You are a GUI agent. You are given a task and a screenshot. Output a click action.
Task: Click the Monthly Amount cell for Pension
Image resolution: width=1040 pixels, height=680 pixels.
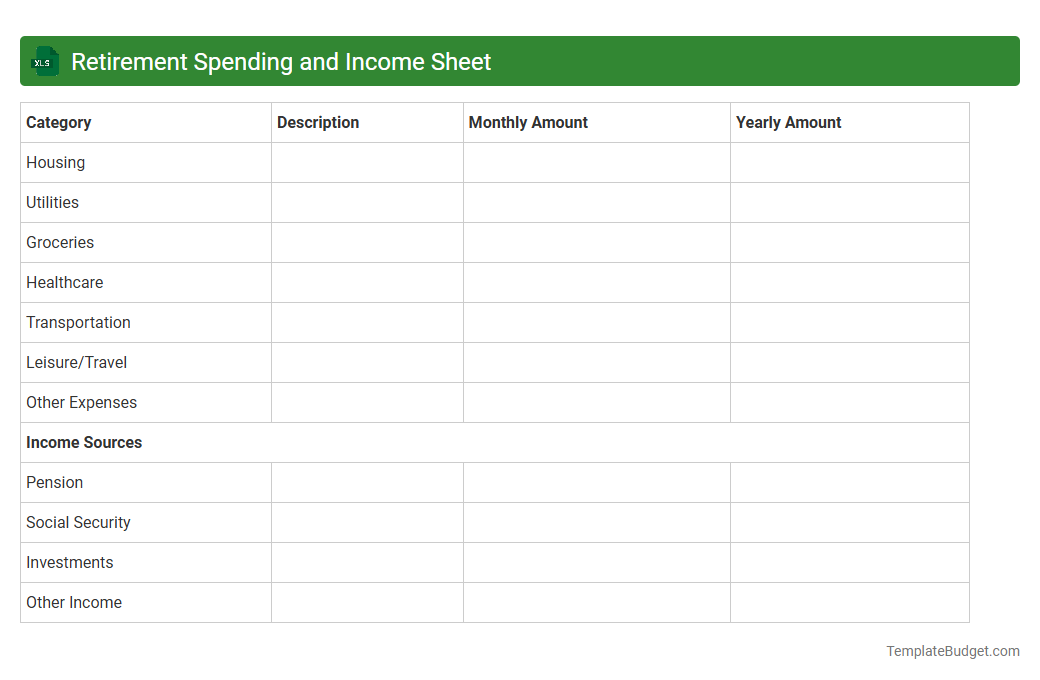point(596,482)
